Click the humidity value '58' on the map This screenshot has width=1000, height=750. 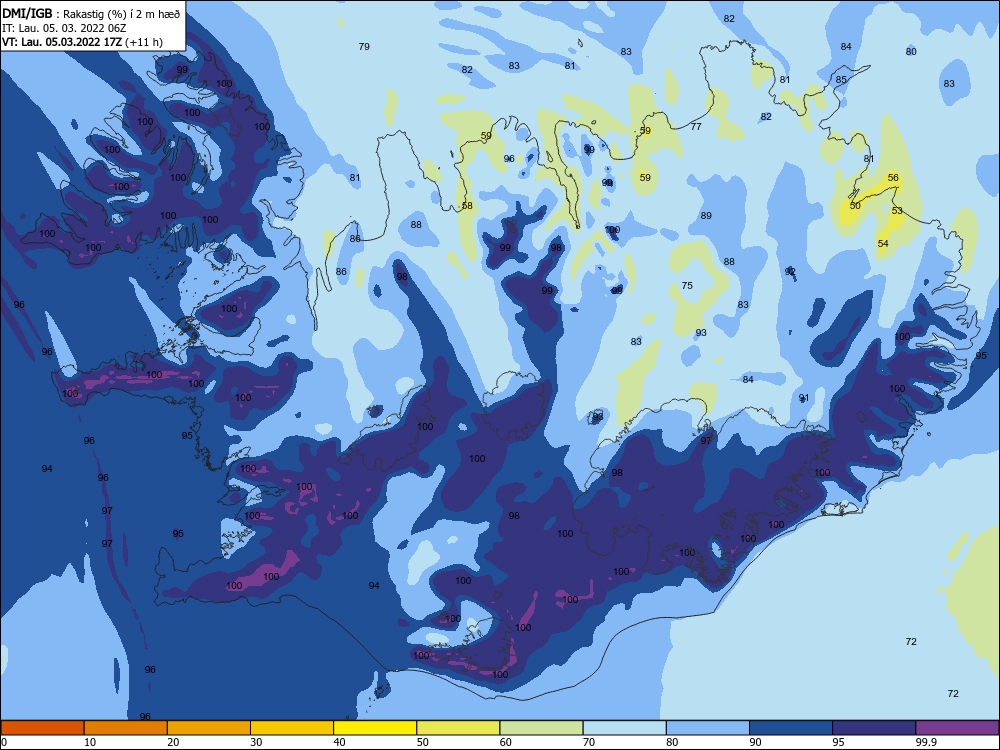click(467, 206)
